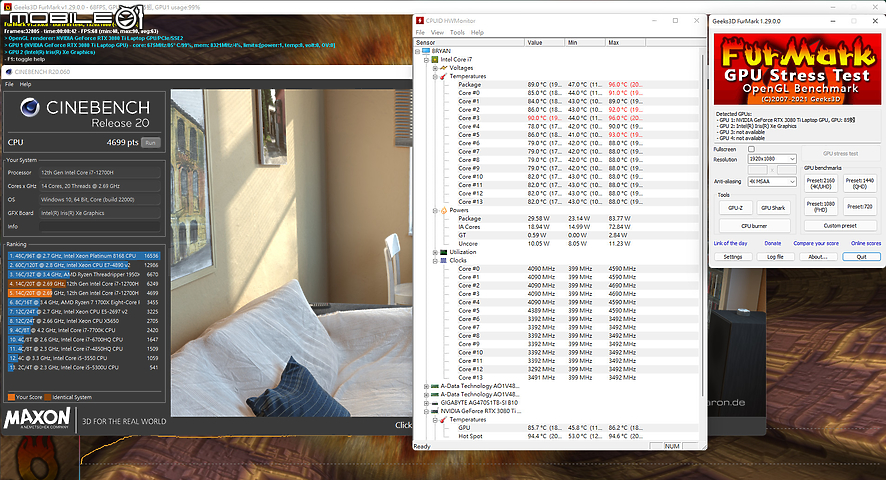The height and width of the screenshot is (480, 886).
Task: Run the Preset:720 benchmark
Action: 860,206
